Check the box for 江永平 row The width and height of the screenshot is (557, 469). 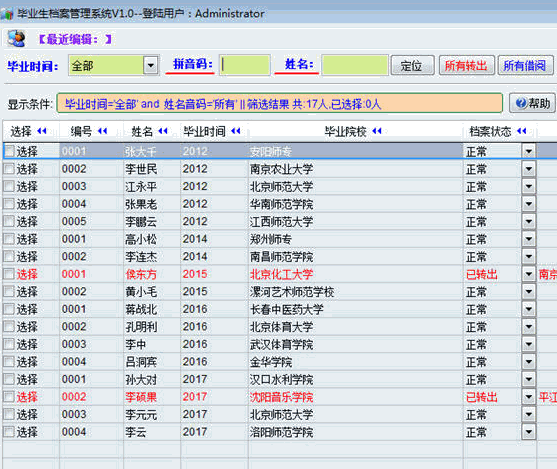coord(9,186)
